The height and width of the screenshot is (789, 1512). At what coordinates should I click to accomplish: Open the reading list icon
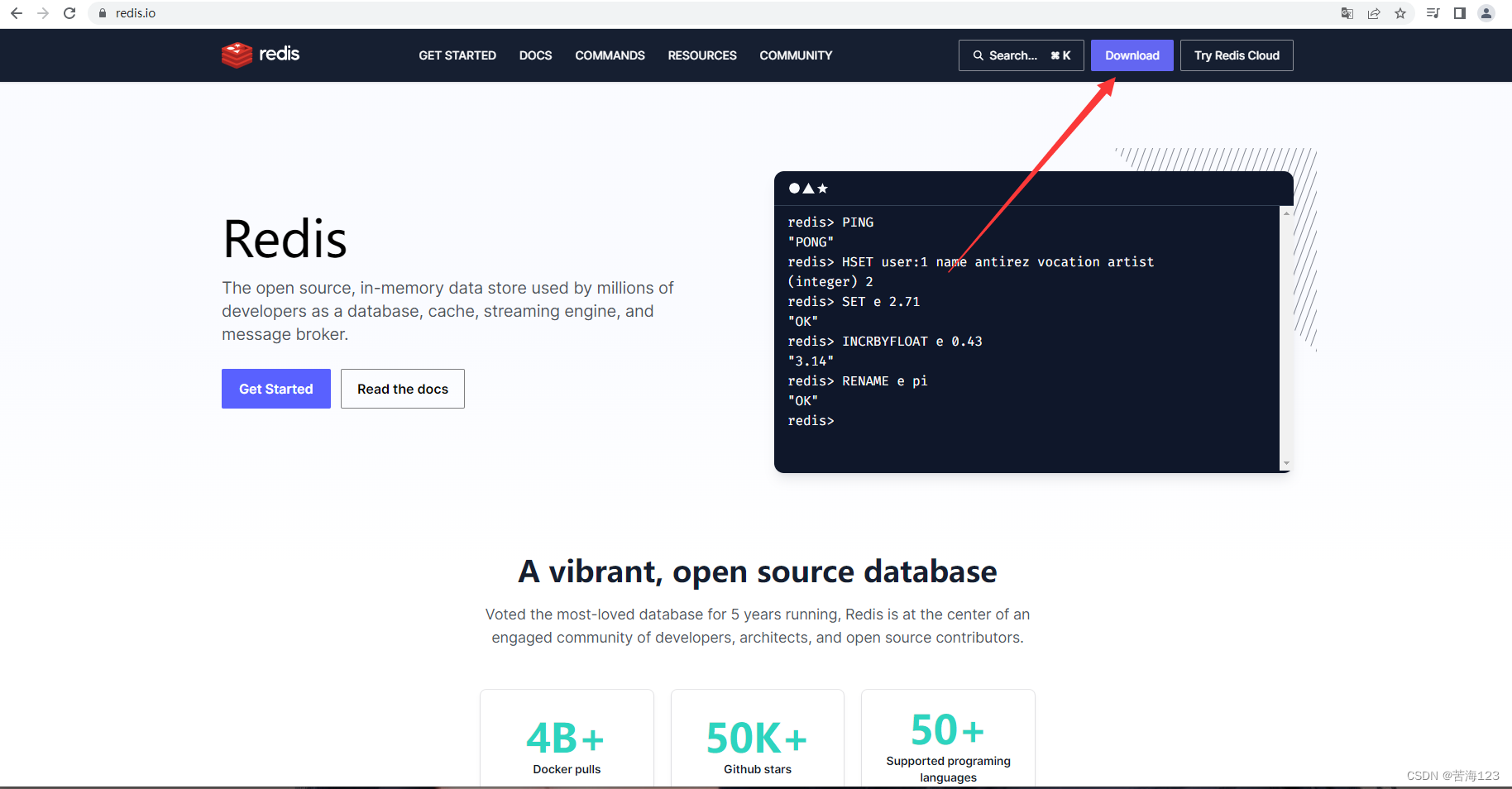[x=1433, y=13]
